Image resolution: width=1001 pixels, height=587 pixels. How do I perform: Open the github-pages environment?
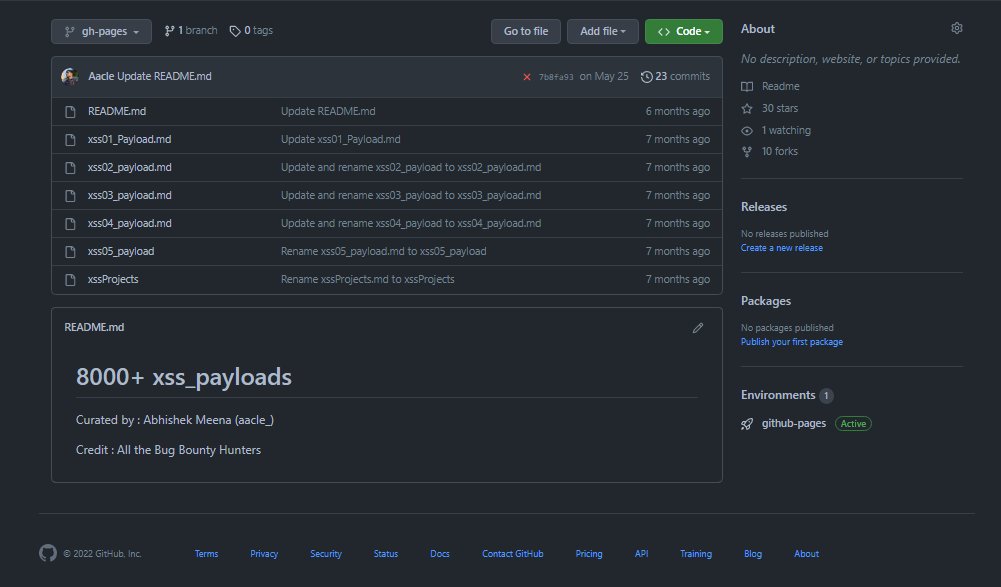click(x=794, y=423)
